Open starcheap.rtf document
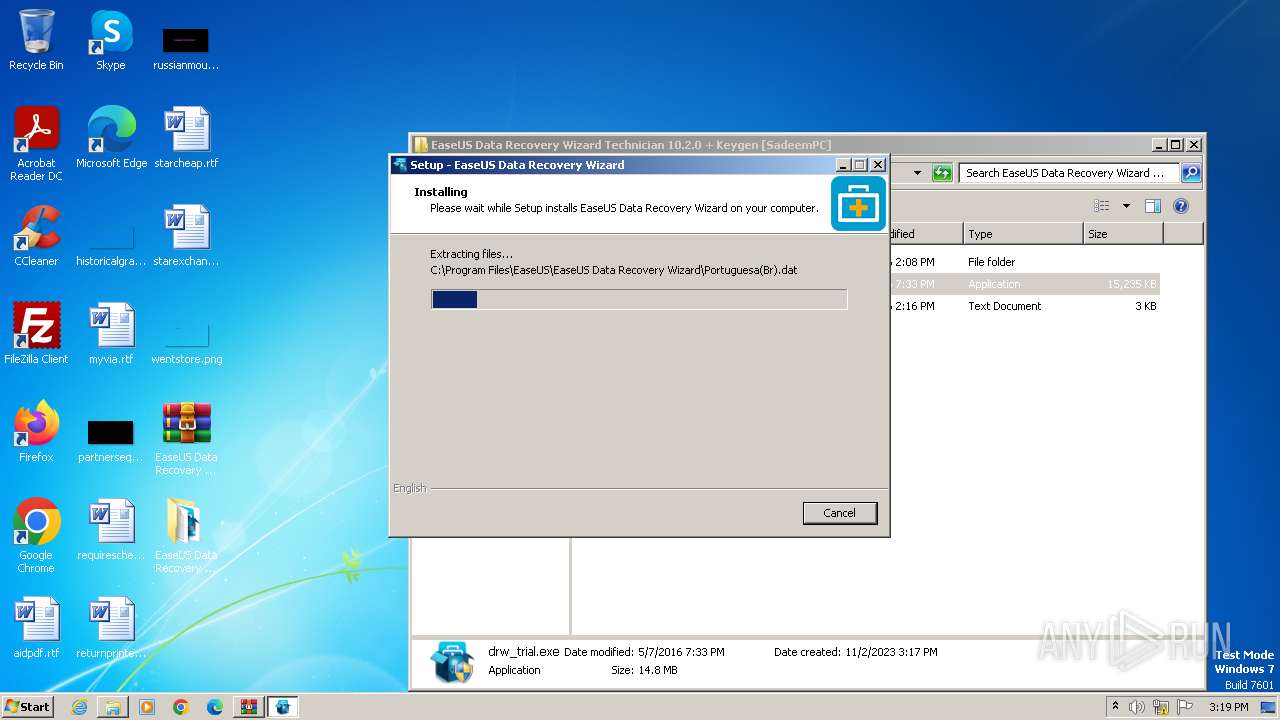The width and height of the screenshot is (1280, 720). click(x=186, y=138)
